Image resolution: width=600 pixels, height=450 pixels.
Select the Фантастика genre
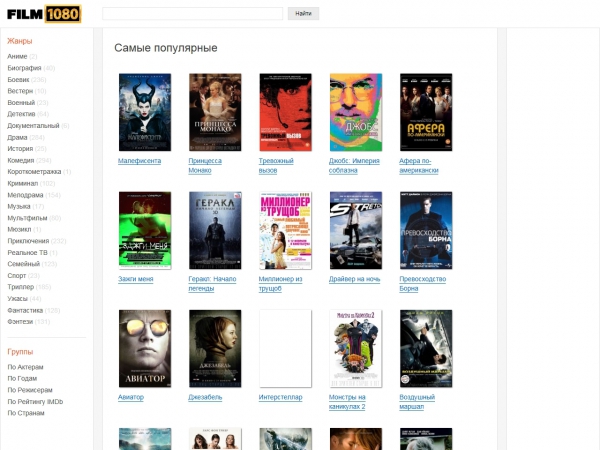pos(25,310)
